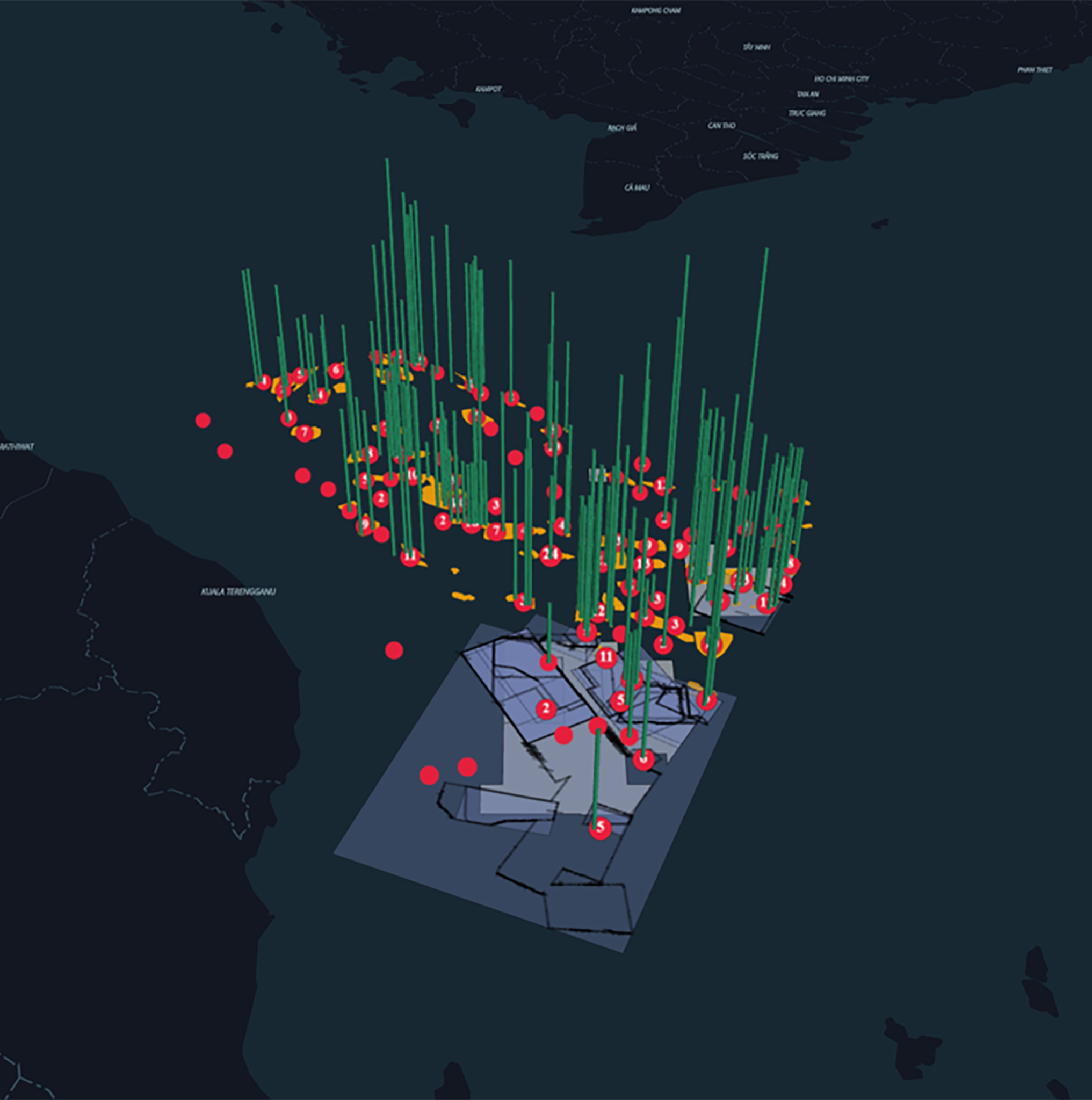Screen dimensions: 1092x1100
Task: Click the Sóc Trăng place label
Action: pyautogui.click(x=760, y=156)
